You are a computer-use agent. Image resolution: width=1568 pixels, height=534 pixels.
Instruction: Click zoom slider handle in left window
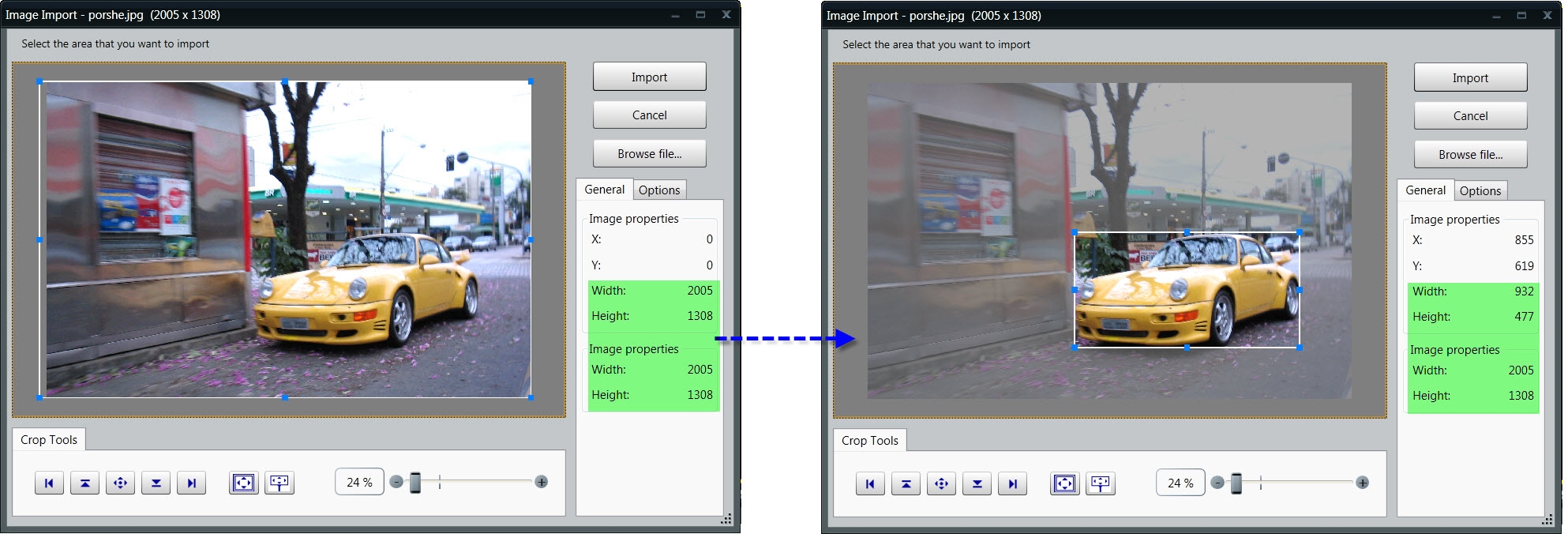click(x=415, y=483)
